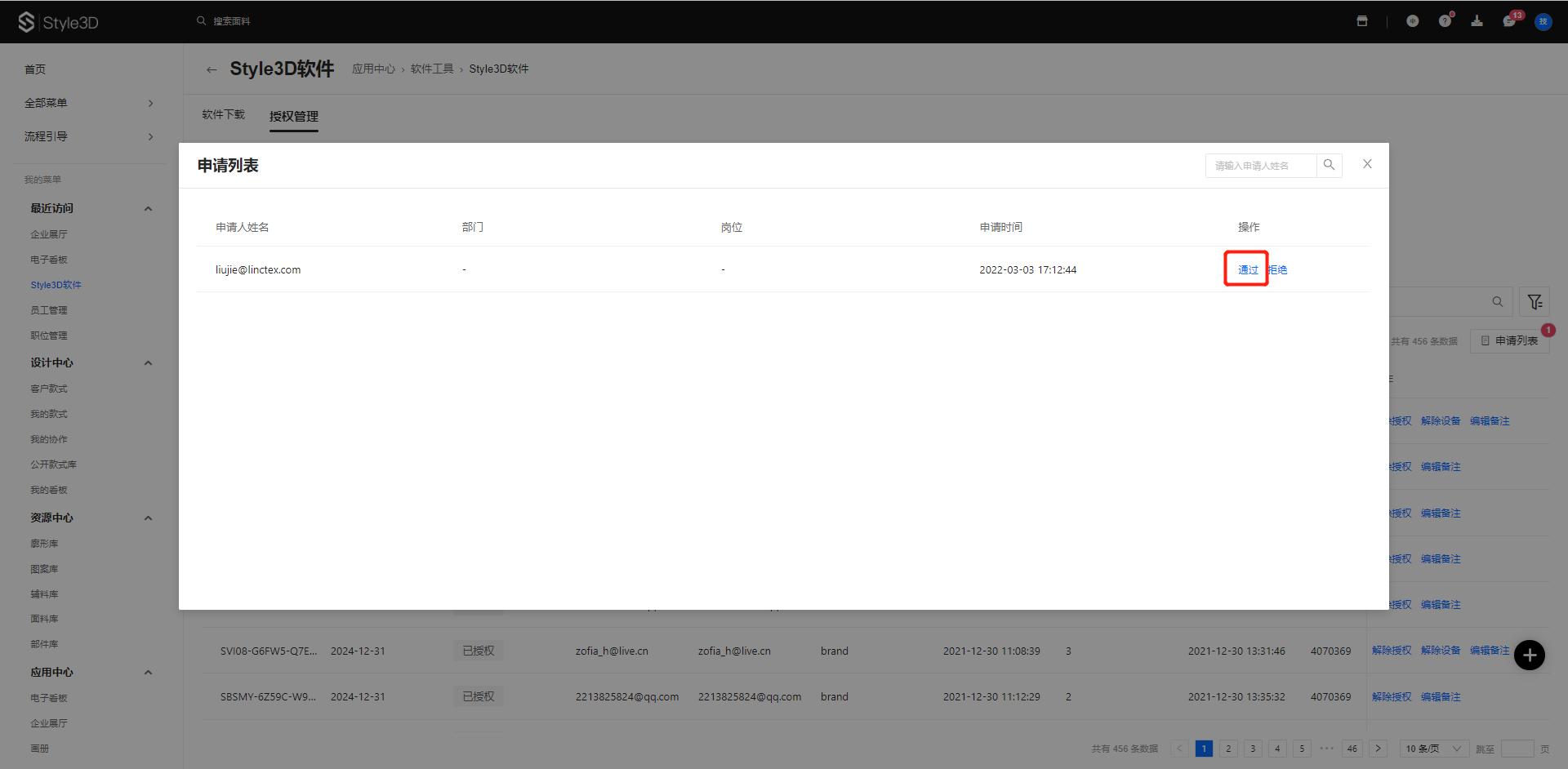Click the language switch 中 icon
1568x769 pixels.
1412,21
